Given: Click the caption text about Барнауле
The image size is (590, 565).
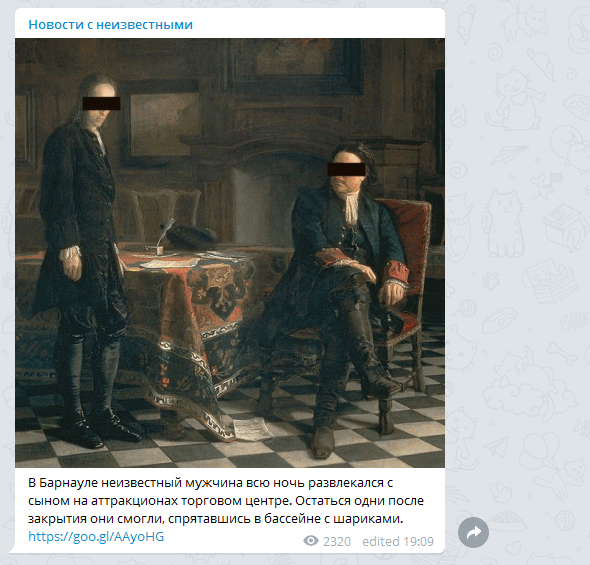Looking at the screenshot, I should pos(226,501).
